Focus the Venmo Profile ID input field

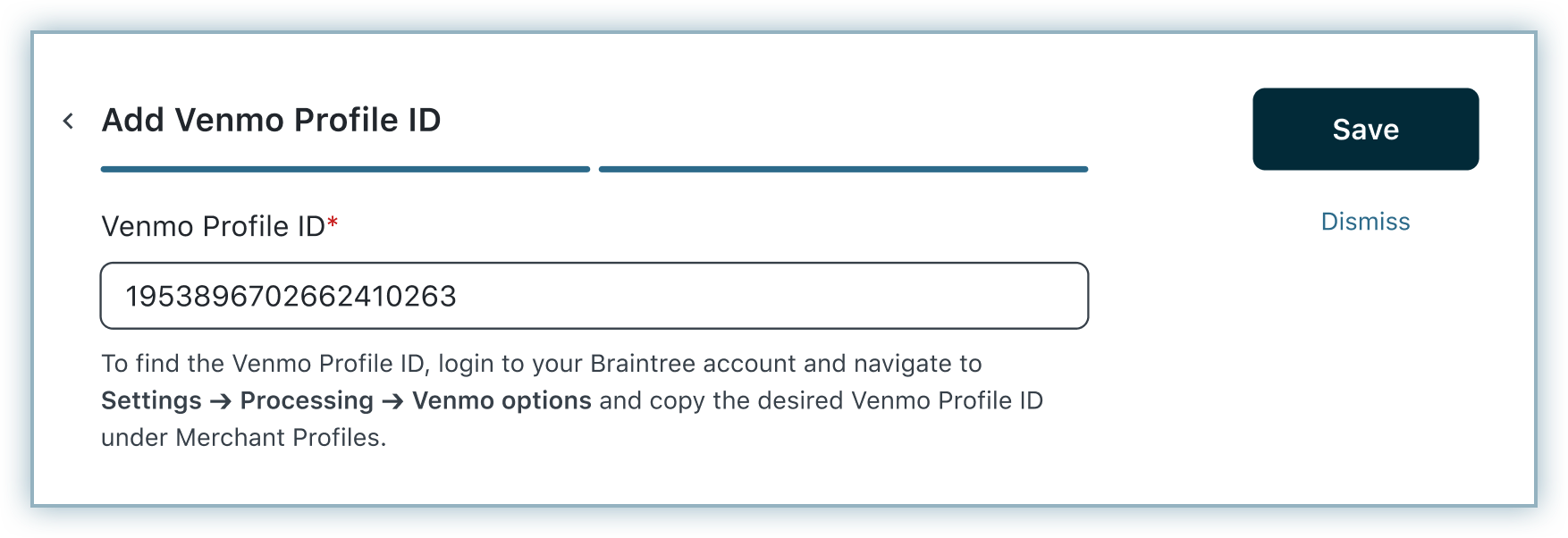click(x=594, y=296)
